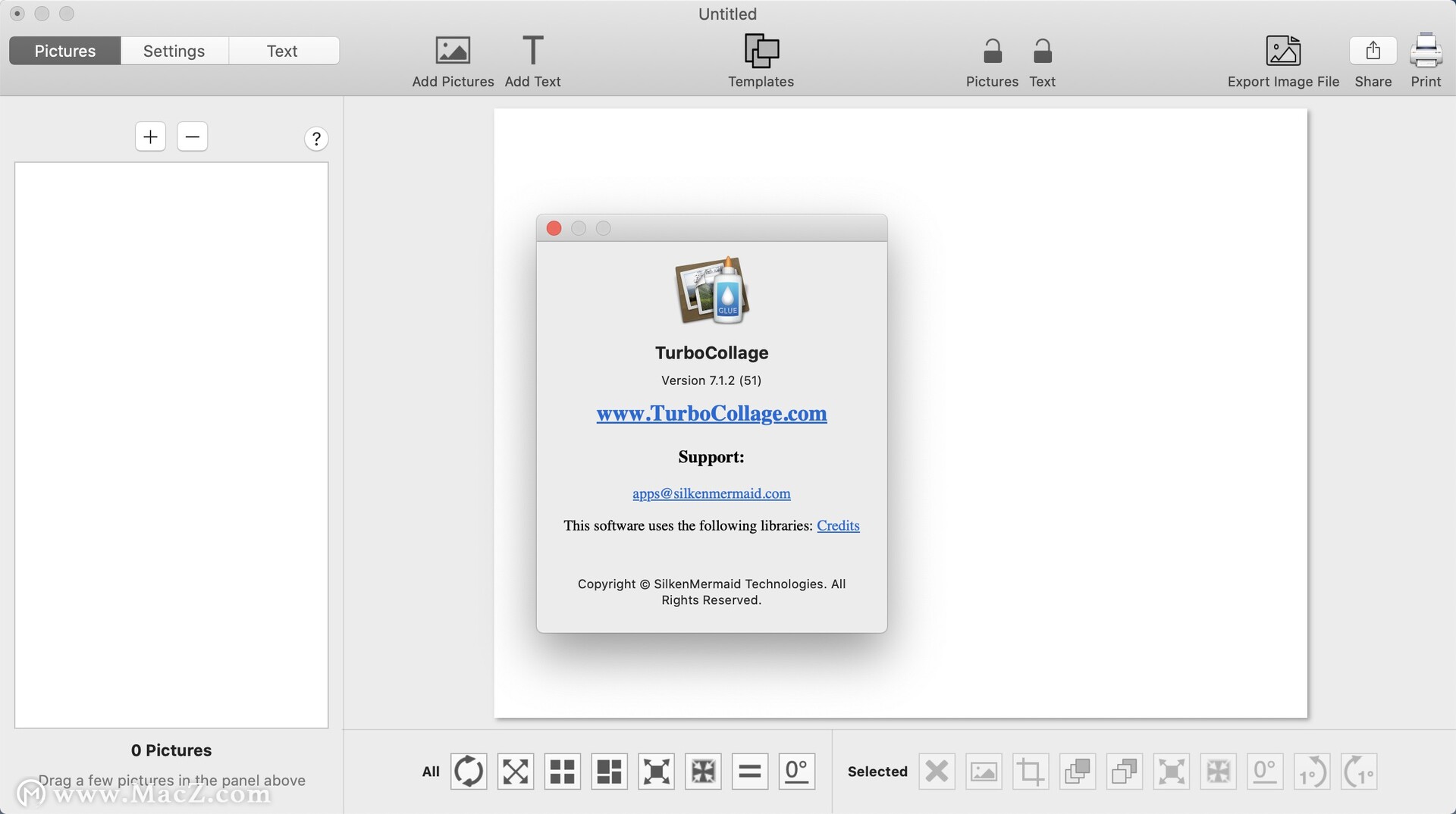Click Add Pictures in toolbar

click(453, 61)
